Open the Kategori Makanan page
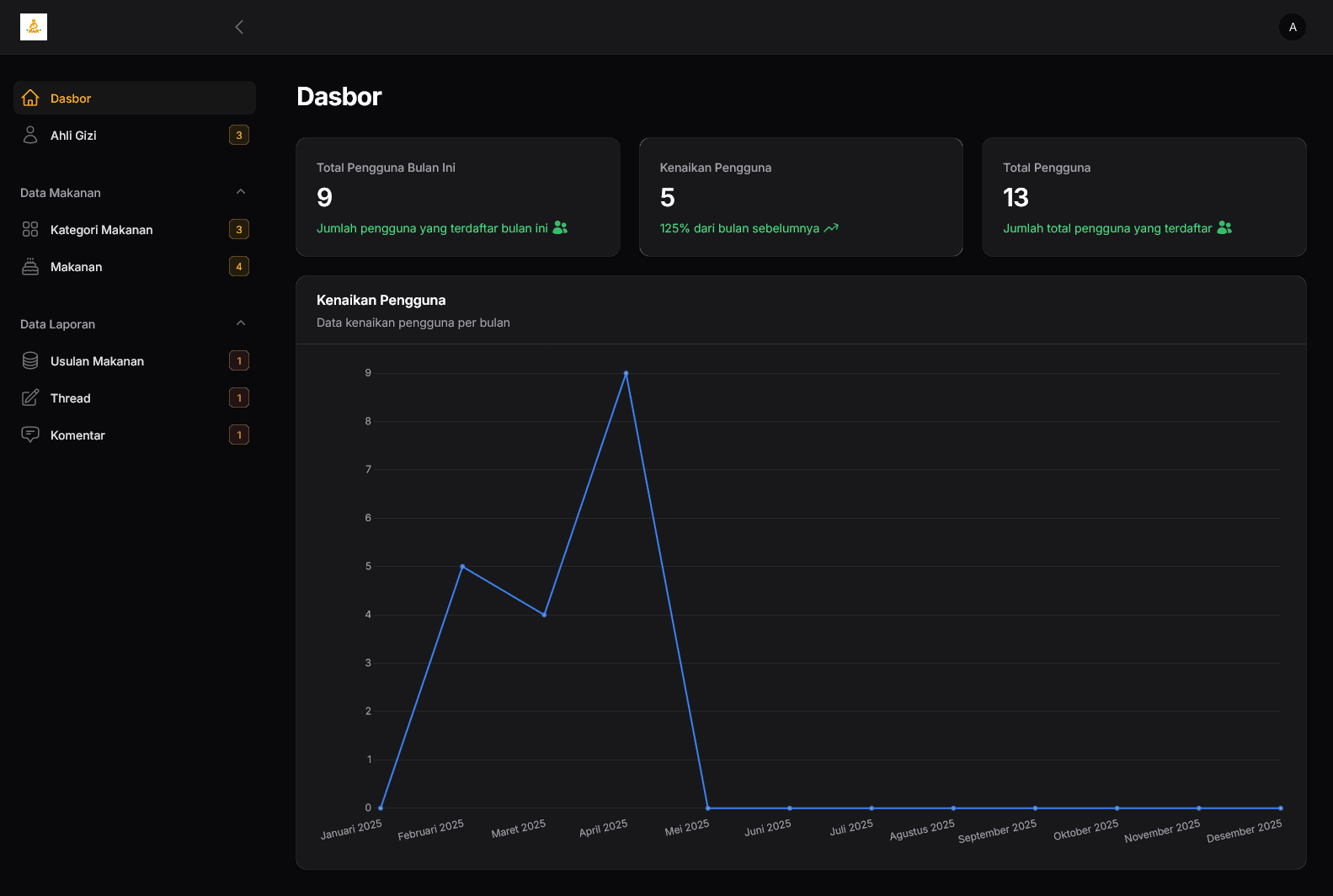 point(135,229)
